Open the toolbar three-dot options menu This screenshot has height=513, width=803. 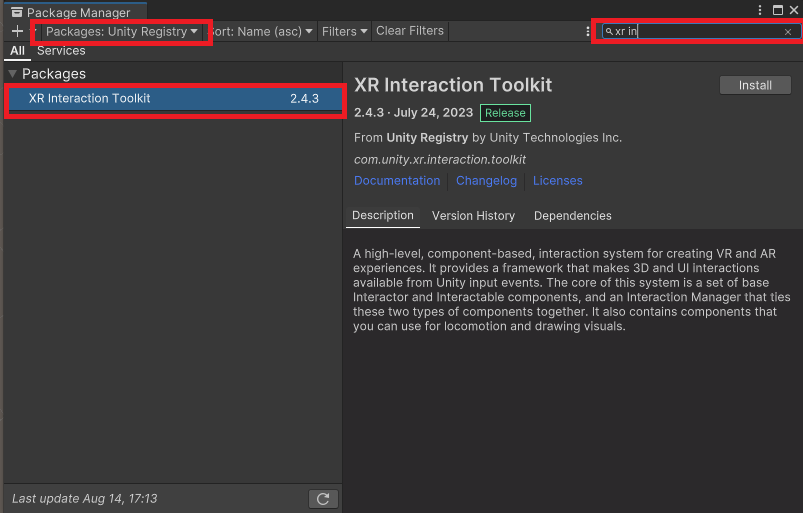pos(587,32)
